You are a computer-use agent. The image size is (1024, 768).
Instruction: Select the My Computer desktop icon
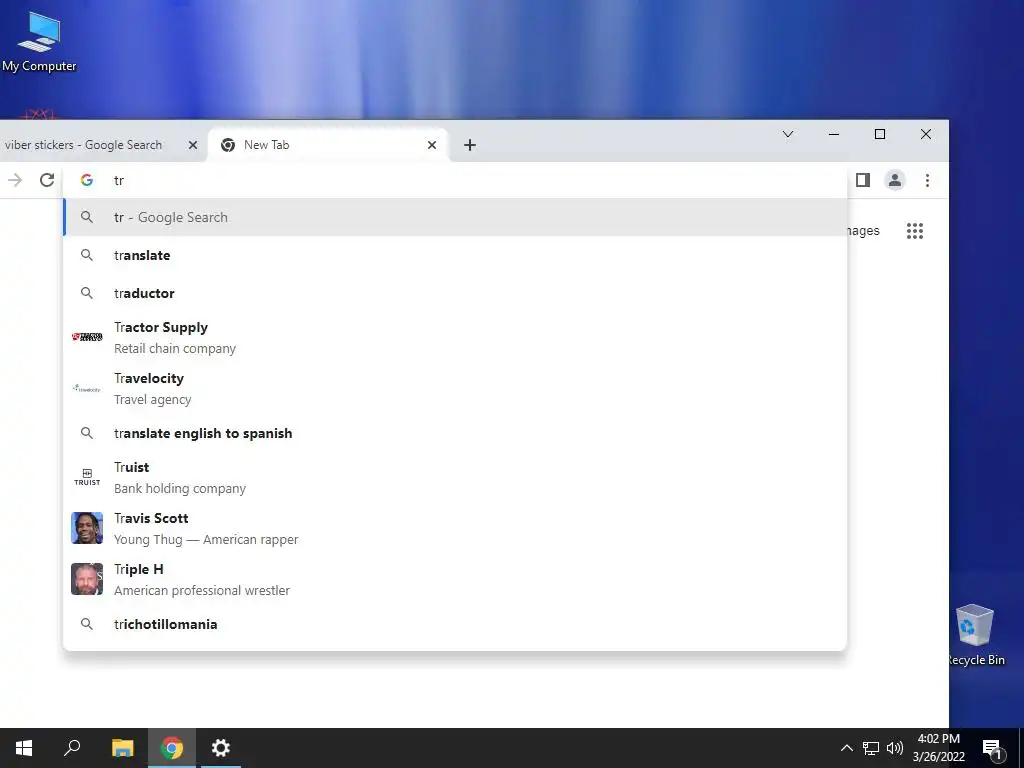tap(39, 42)
